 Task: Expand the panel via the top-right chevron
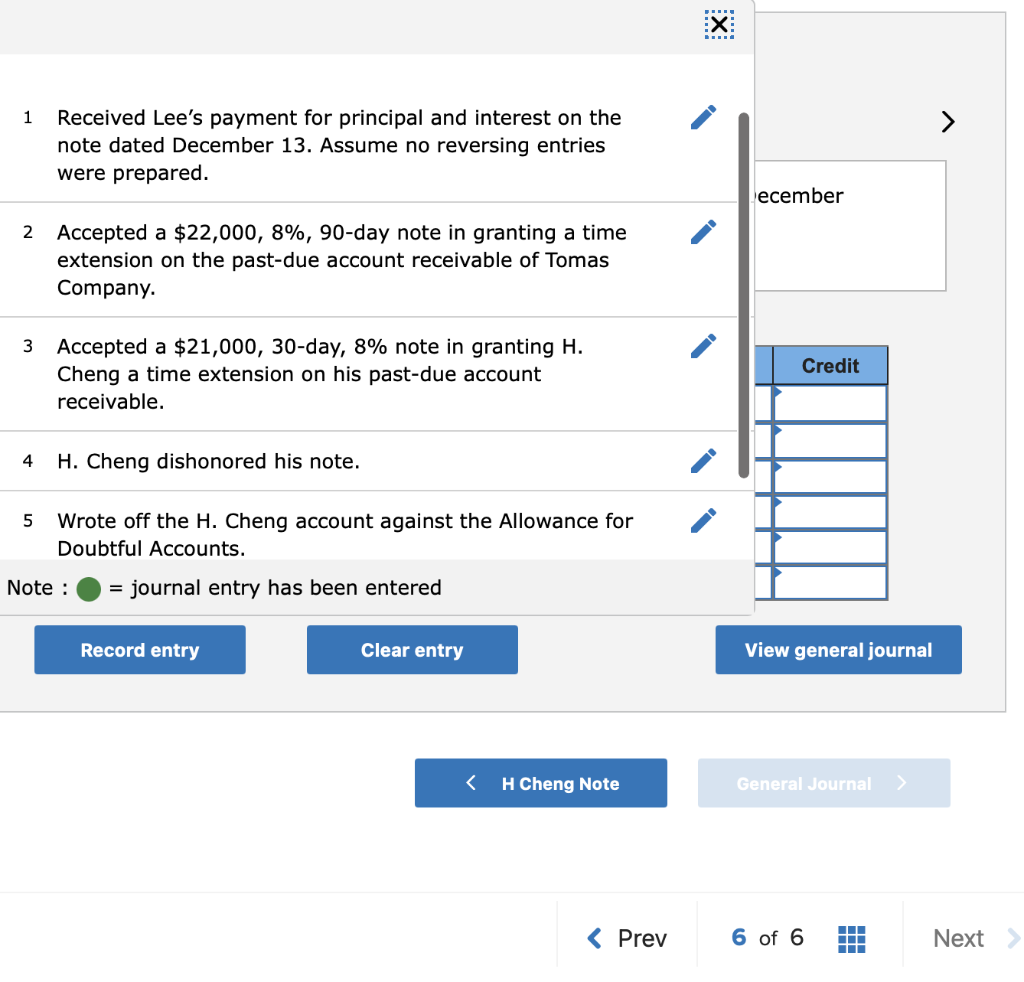(x=947, y=121)
